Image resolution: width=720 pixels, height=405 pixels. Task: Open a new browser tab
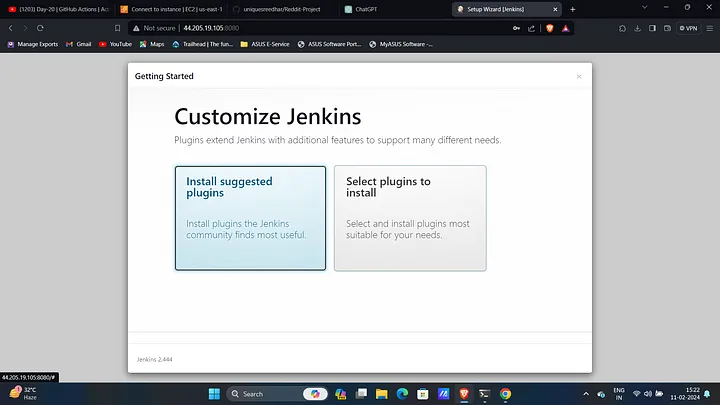pyautogui.click(x=573, y=9)
